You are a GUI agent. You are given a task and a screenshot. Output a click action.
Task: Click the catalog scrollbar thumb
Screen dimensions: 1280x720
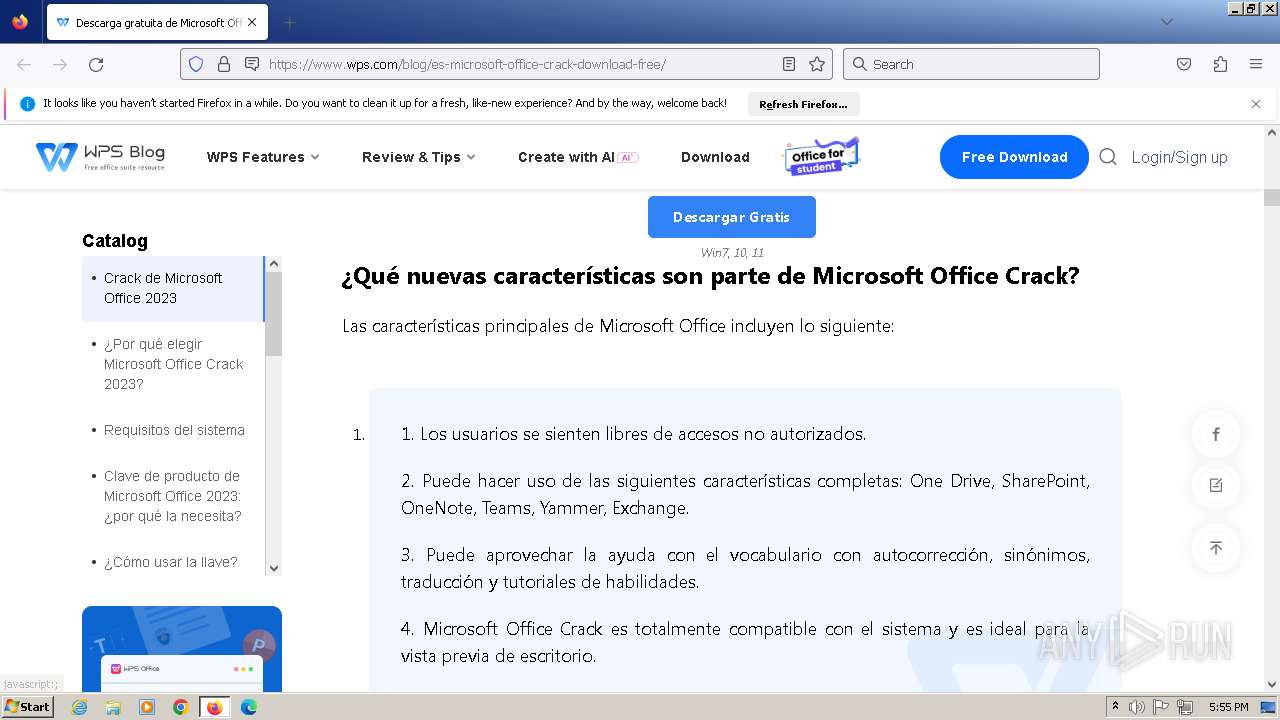click(x=274, y=314)
